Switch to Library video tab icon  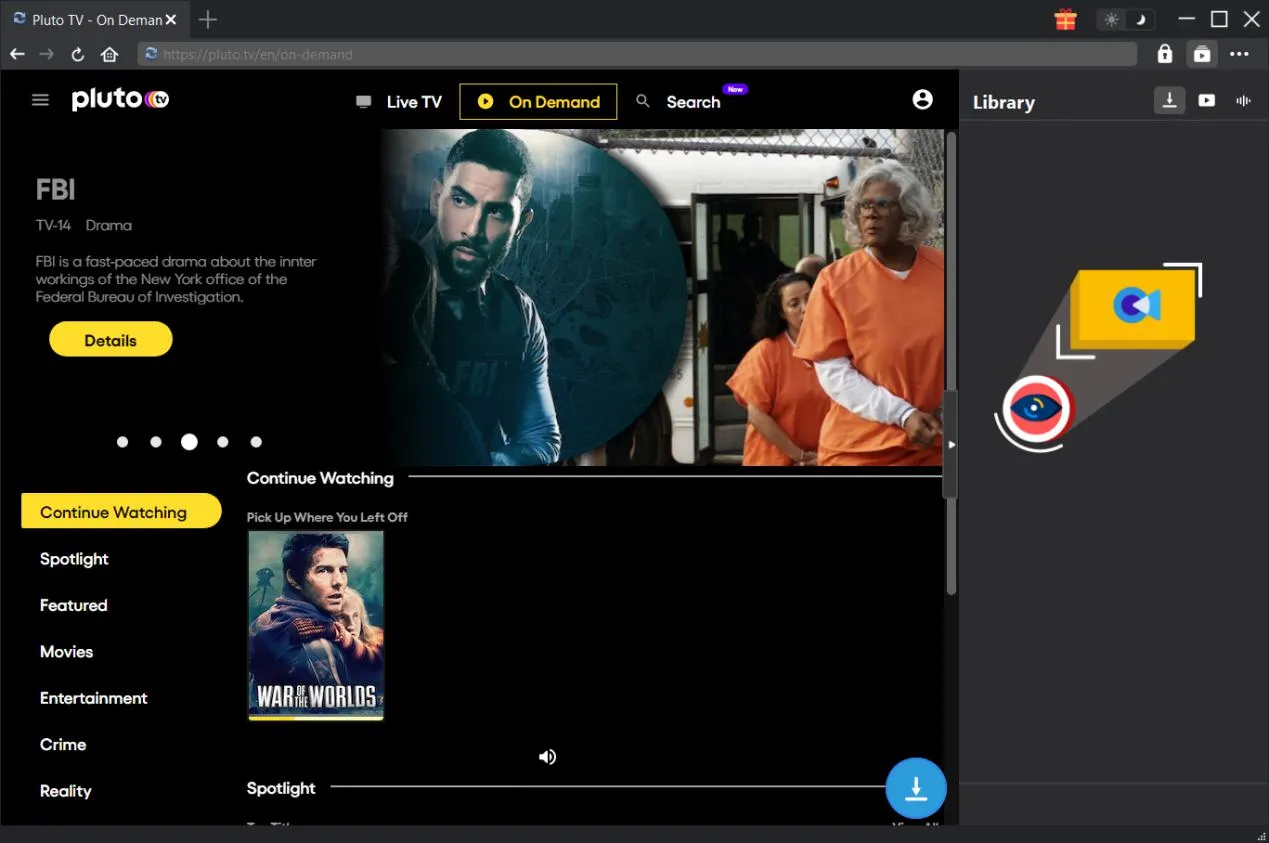pos(1206,100)
